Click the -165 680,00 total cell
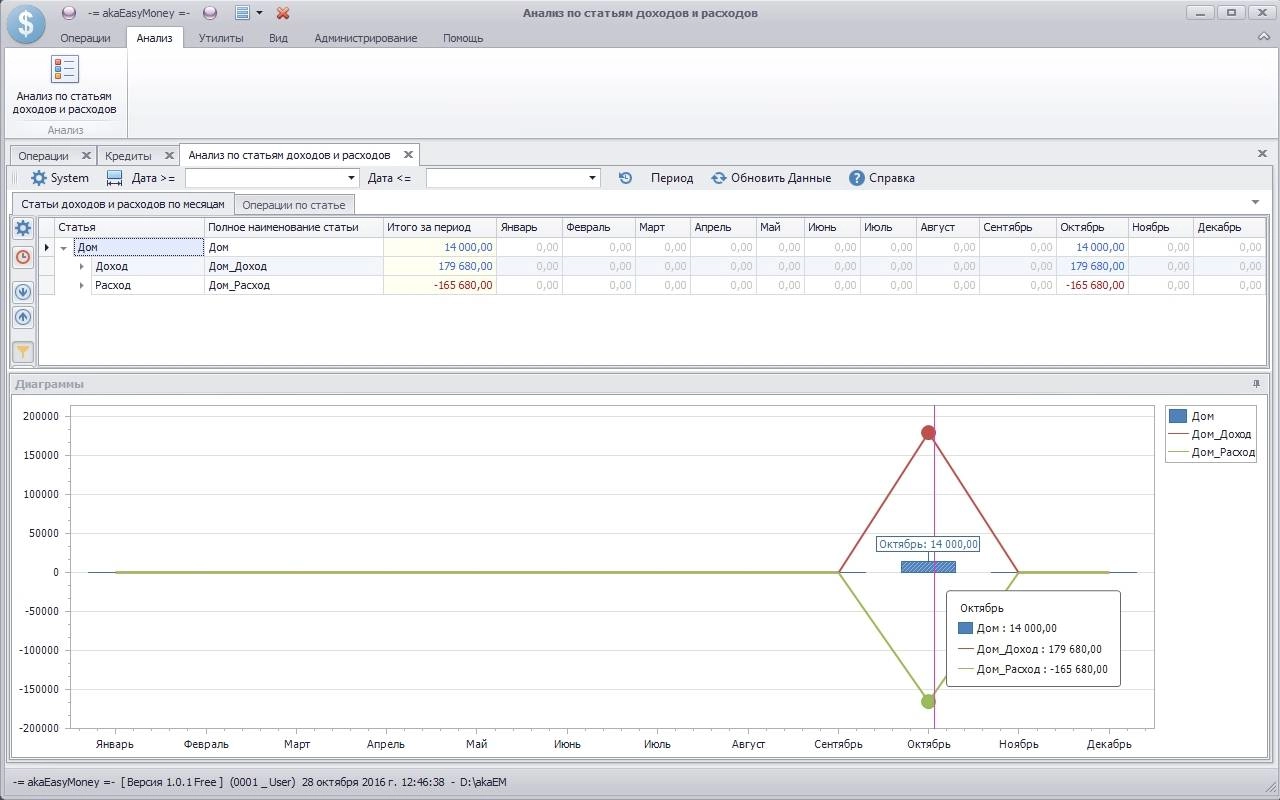1280x800 pixels. coord(440,286)
